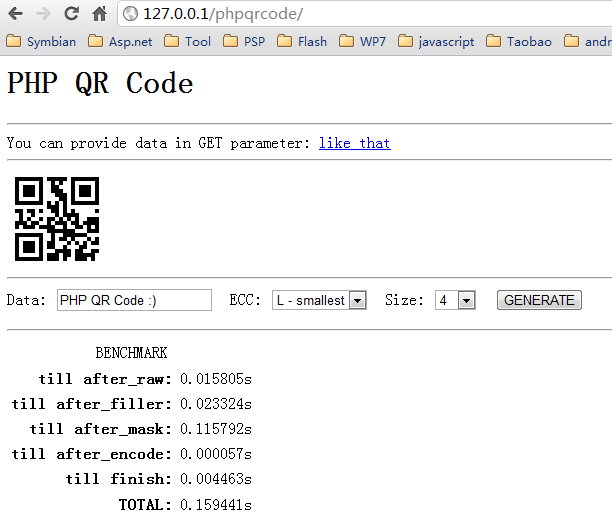Open the Symbian bookmark folder

click(x=41, y=42)
